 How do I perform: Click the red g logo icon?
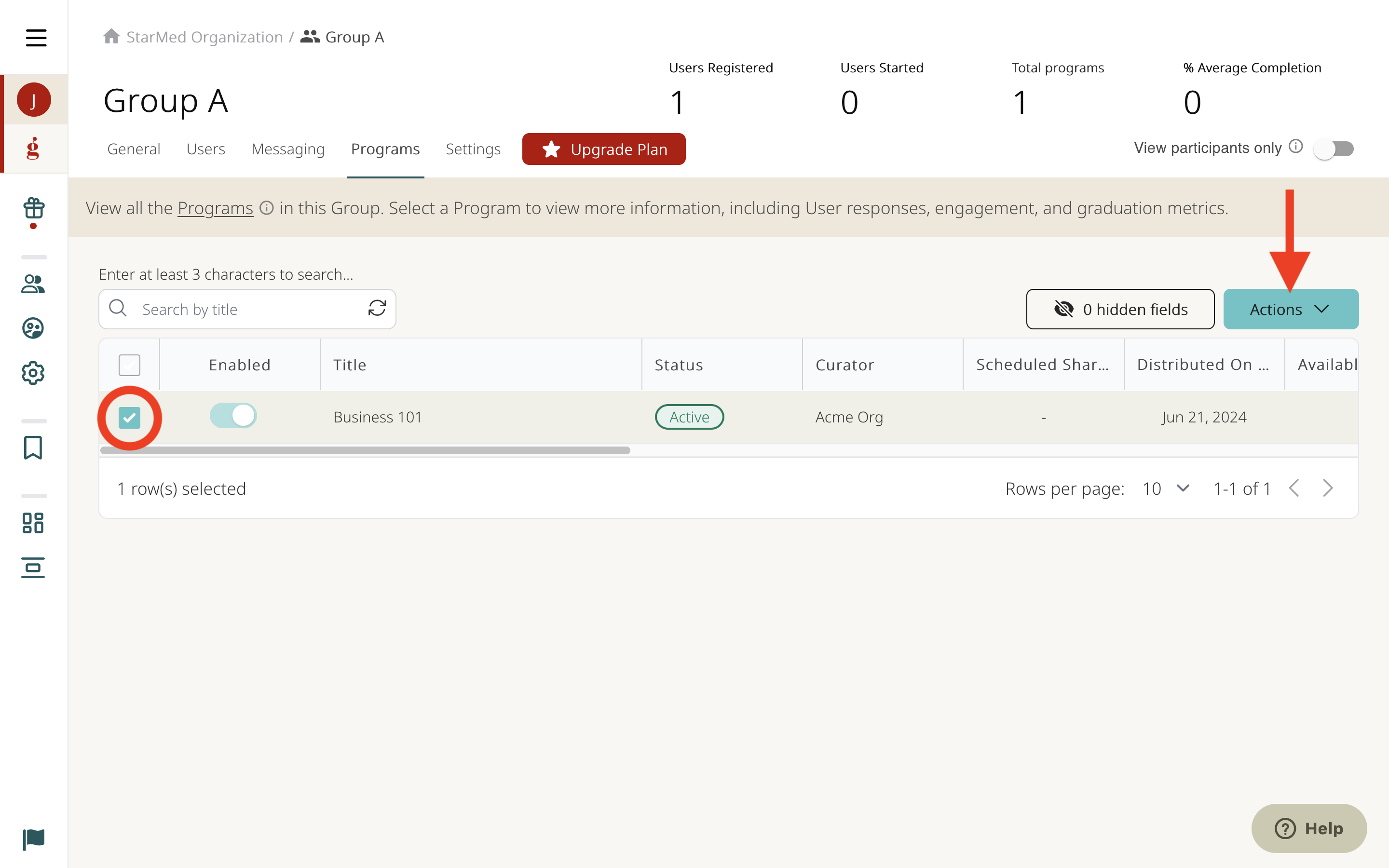33,149
